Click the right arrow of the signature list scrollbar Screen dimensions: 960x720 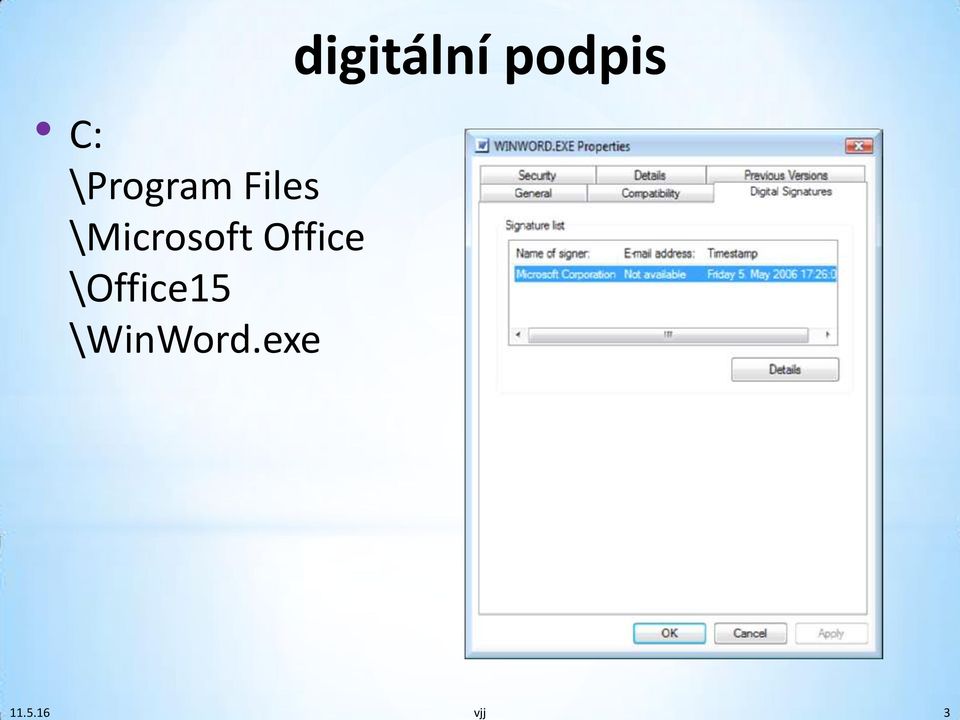coord(827,335)
